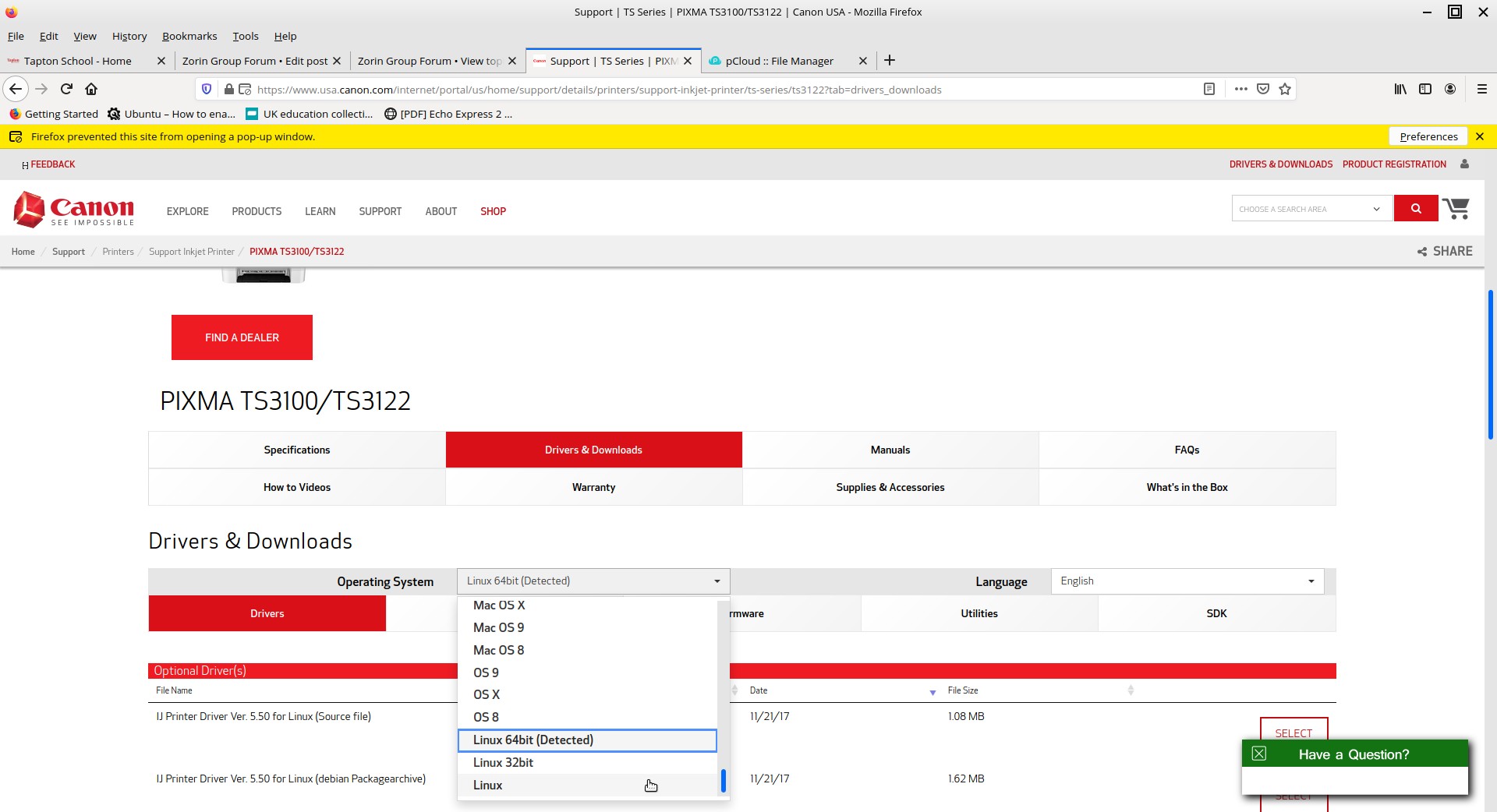Bookmark this page with star icon
This screenshot has height=812, width=1497.
(1285, 89)
